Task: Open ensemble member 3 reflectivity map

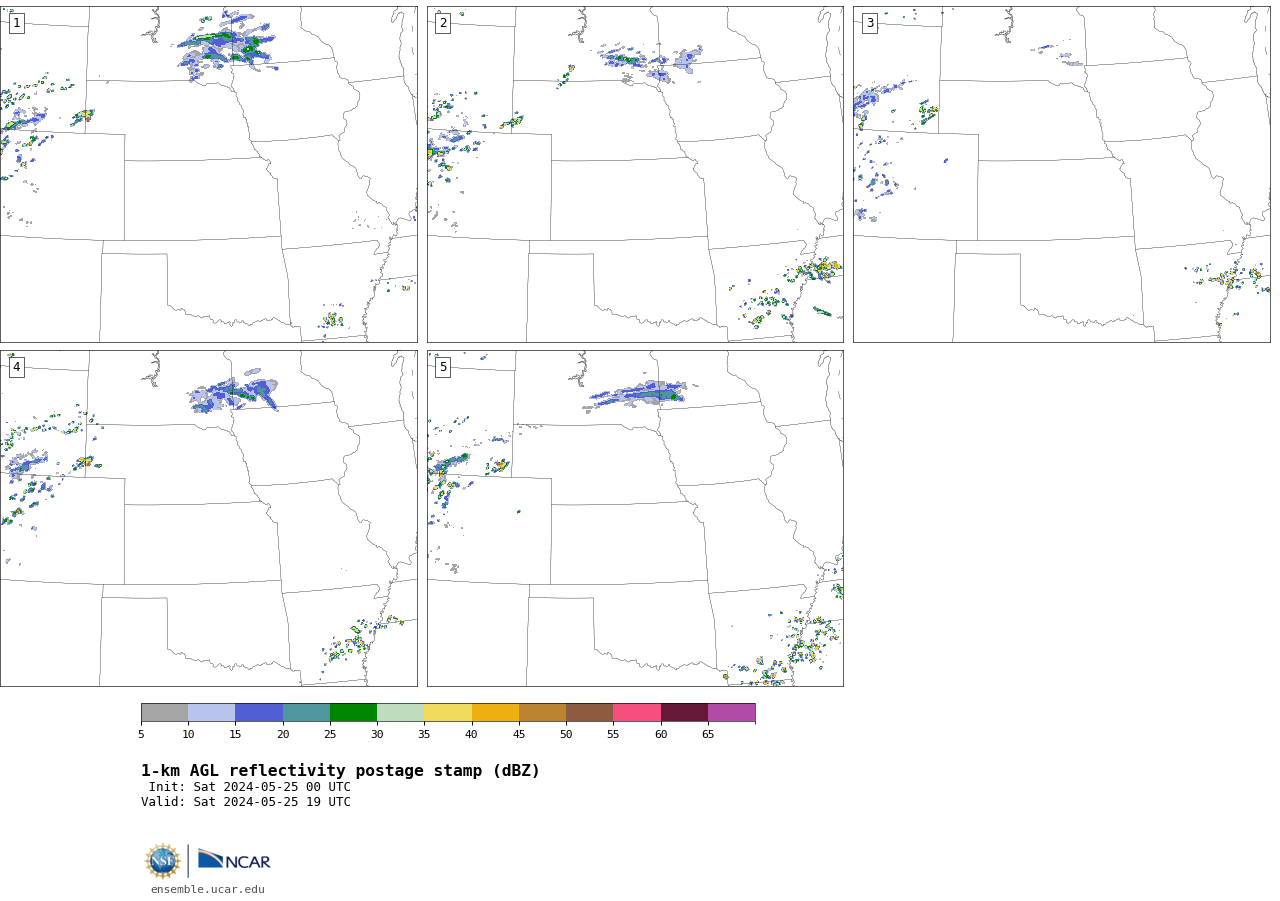Action: click(x=1061, y=174)
